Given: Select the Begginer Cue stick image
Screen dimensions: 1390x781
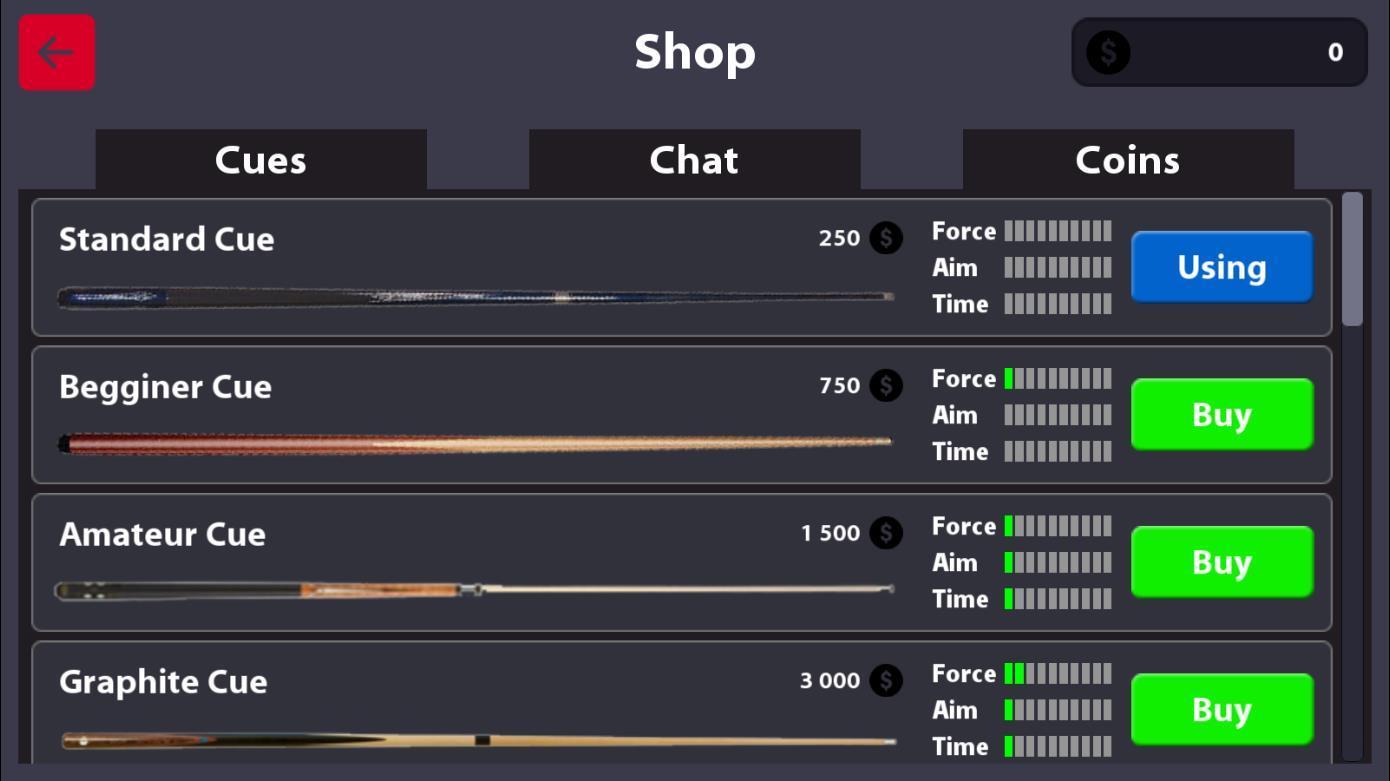Looking at the screenshot, I should 475,443.
